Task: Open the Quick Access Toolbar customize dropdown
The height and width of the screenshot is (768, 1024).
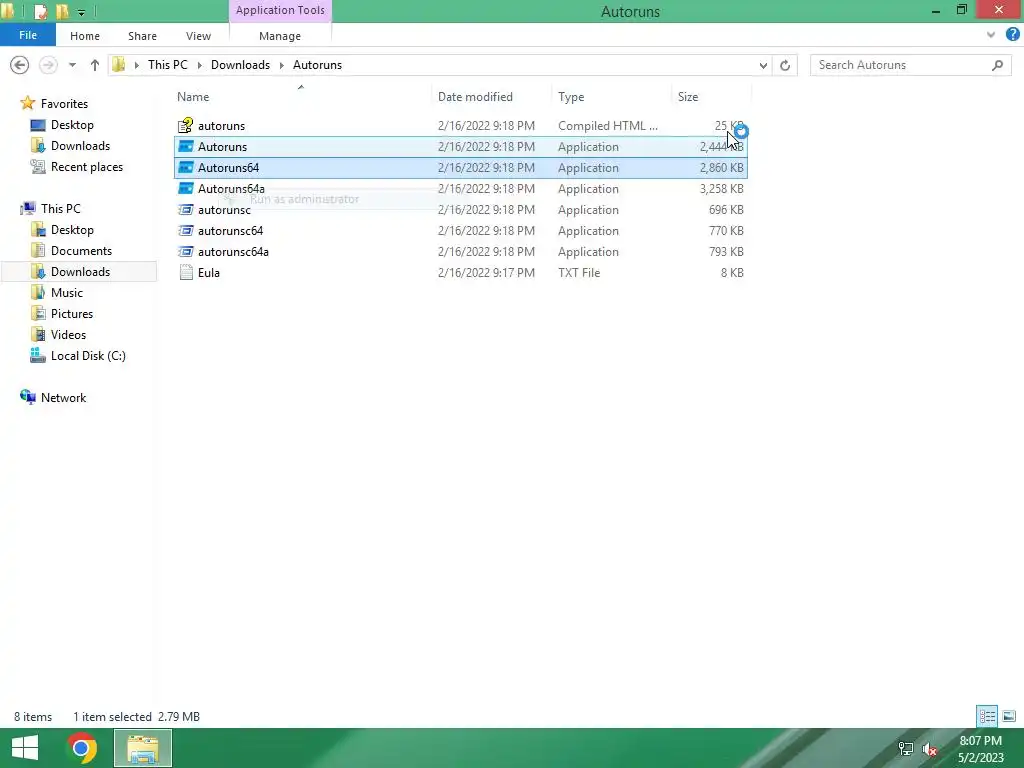Action: click(81, 12)
